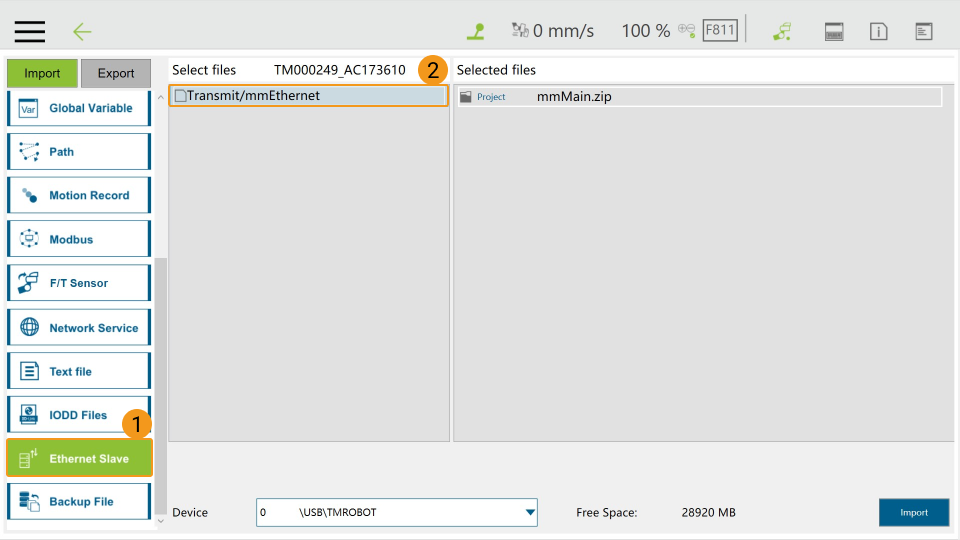Click the Ethernet Slave server icon
960x540 pixels.
coord(28,458)
